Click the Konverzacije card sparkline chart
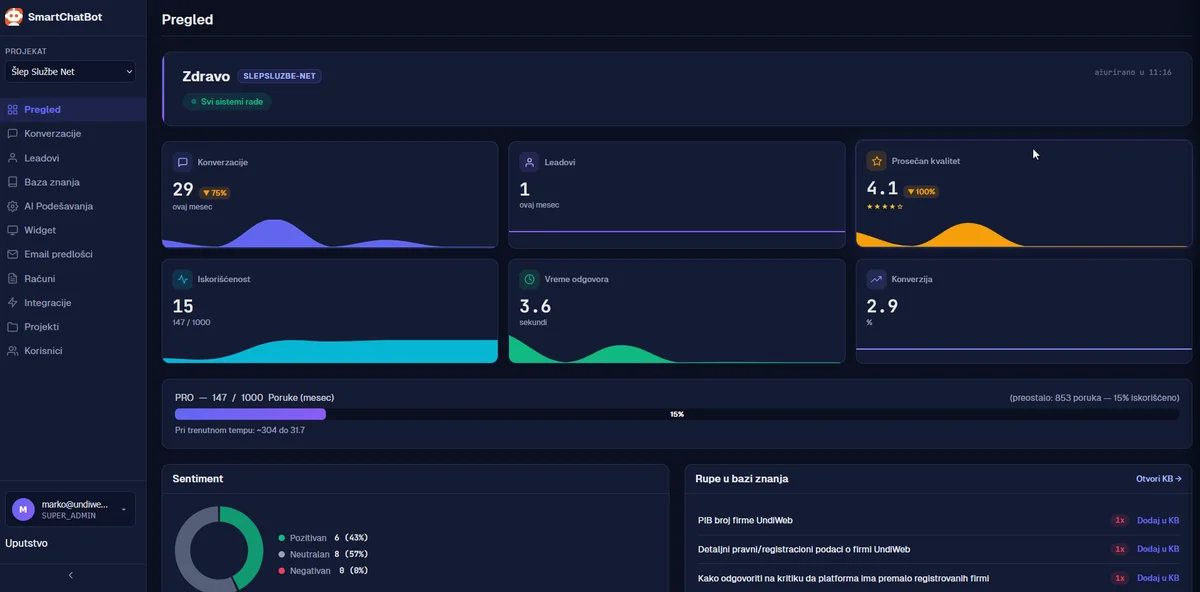Image resolution: width=1200 pixels, height=592 pixels. click(x=330, y=233)
